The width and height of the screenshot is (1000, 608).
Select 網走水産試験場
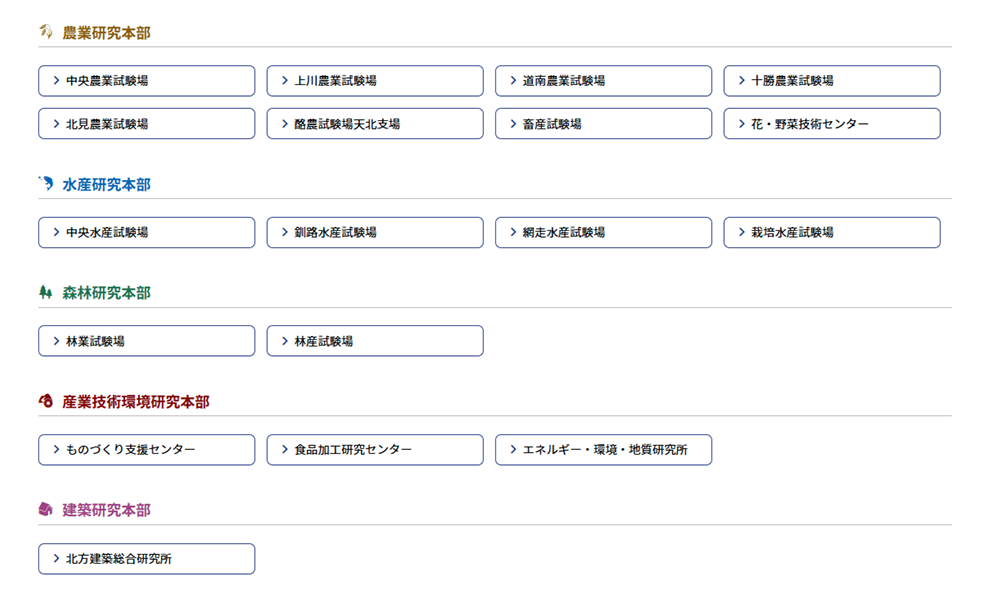603,232
